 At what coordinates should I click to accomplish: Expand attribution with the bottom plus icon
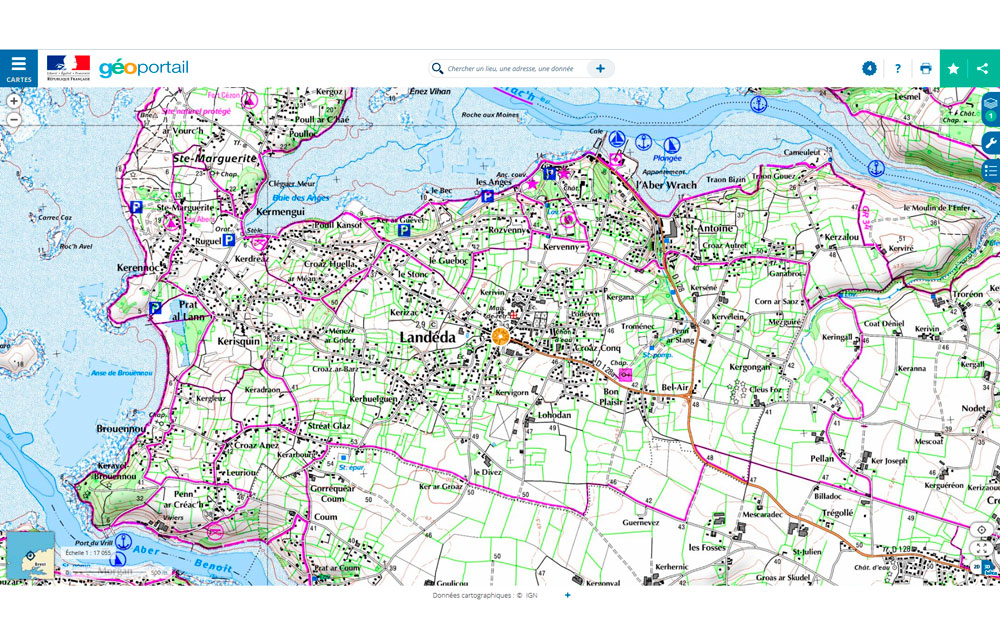click(568, 595)
